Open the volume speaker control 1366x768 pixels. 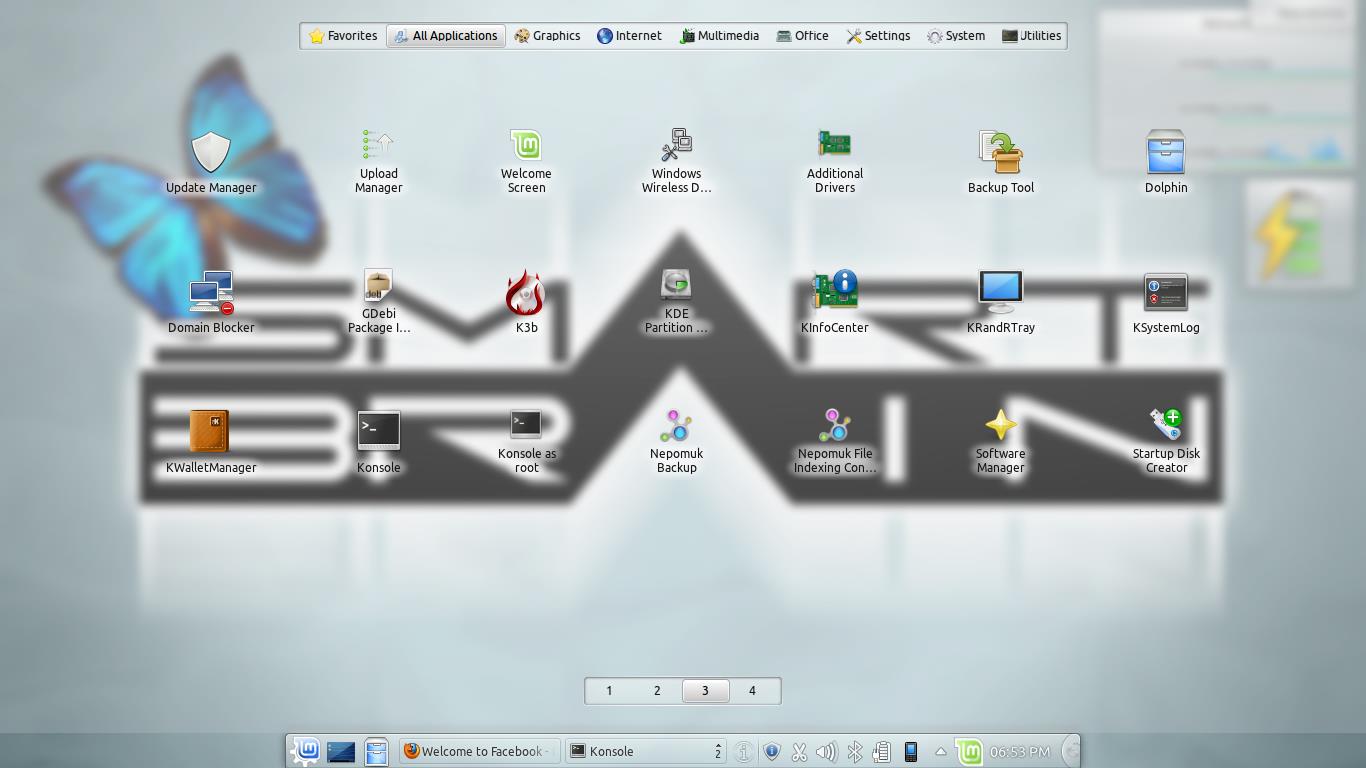point(826,751)
